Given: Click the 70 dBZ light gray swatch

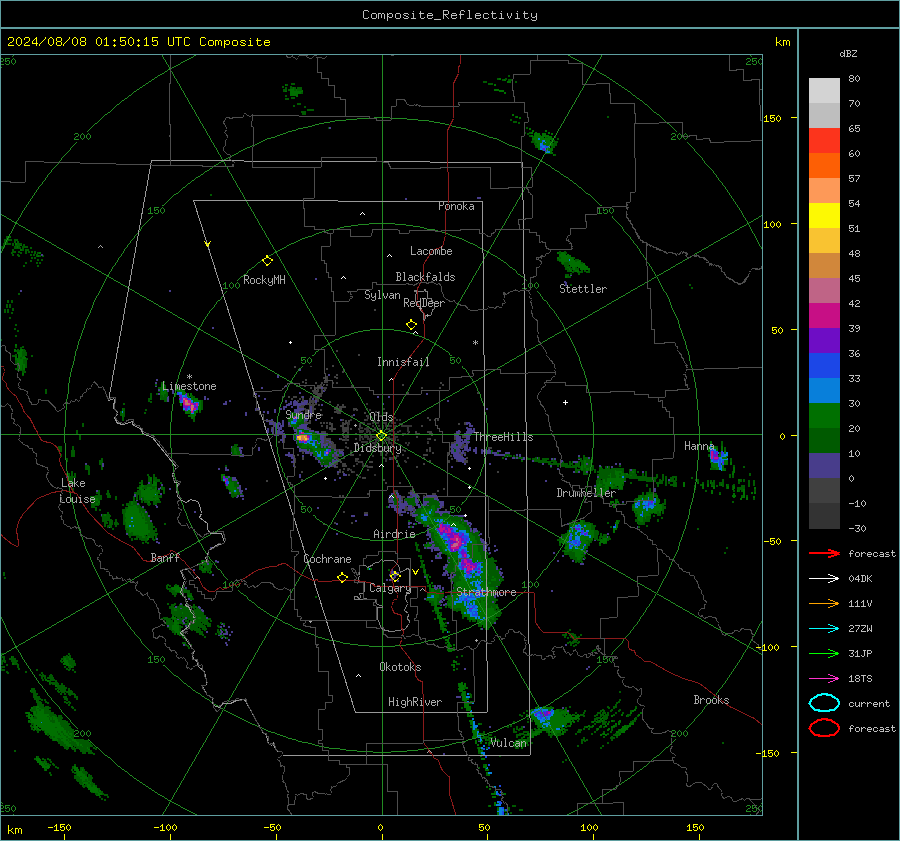Looking at the screenshot, I should 824,91.
